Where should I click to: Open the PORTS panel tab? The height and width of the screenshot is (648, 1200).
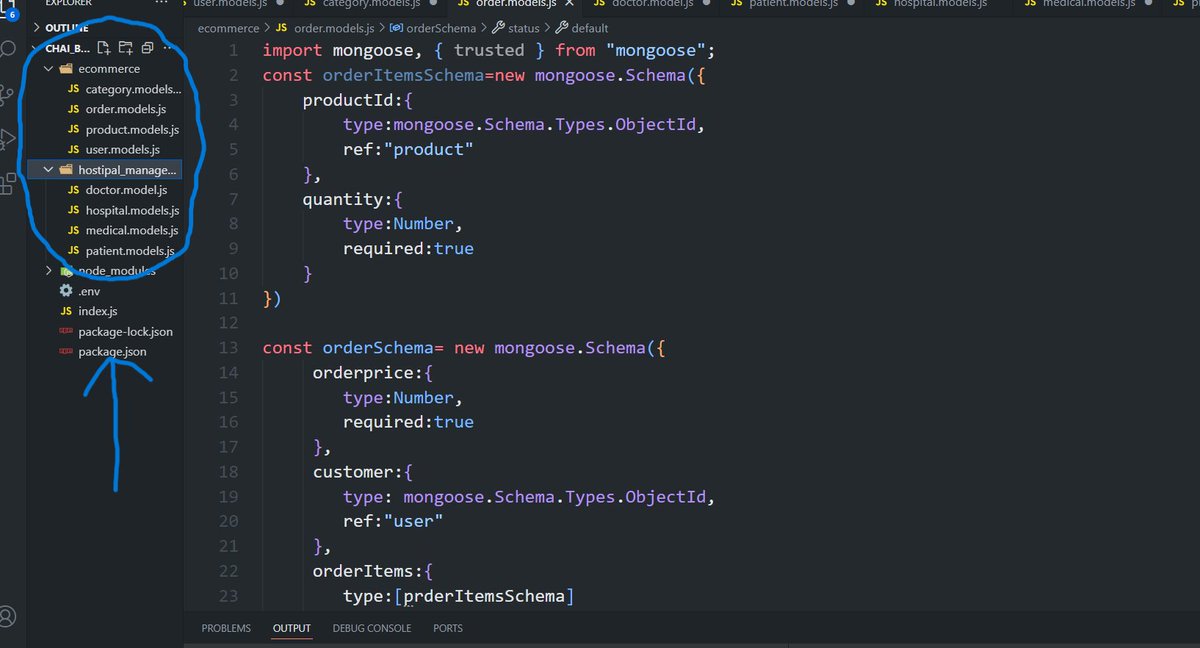click(x=448, y=628)
